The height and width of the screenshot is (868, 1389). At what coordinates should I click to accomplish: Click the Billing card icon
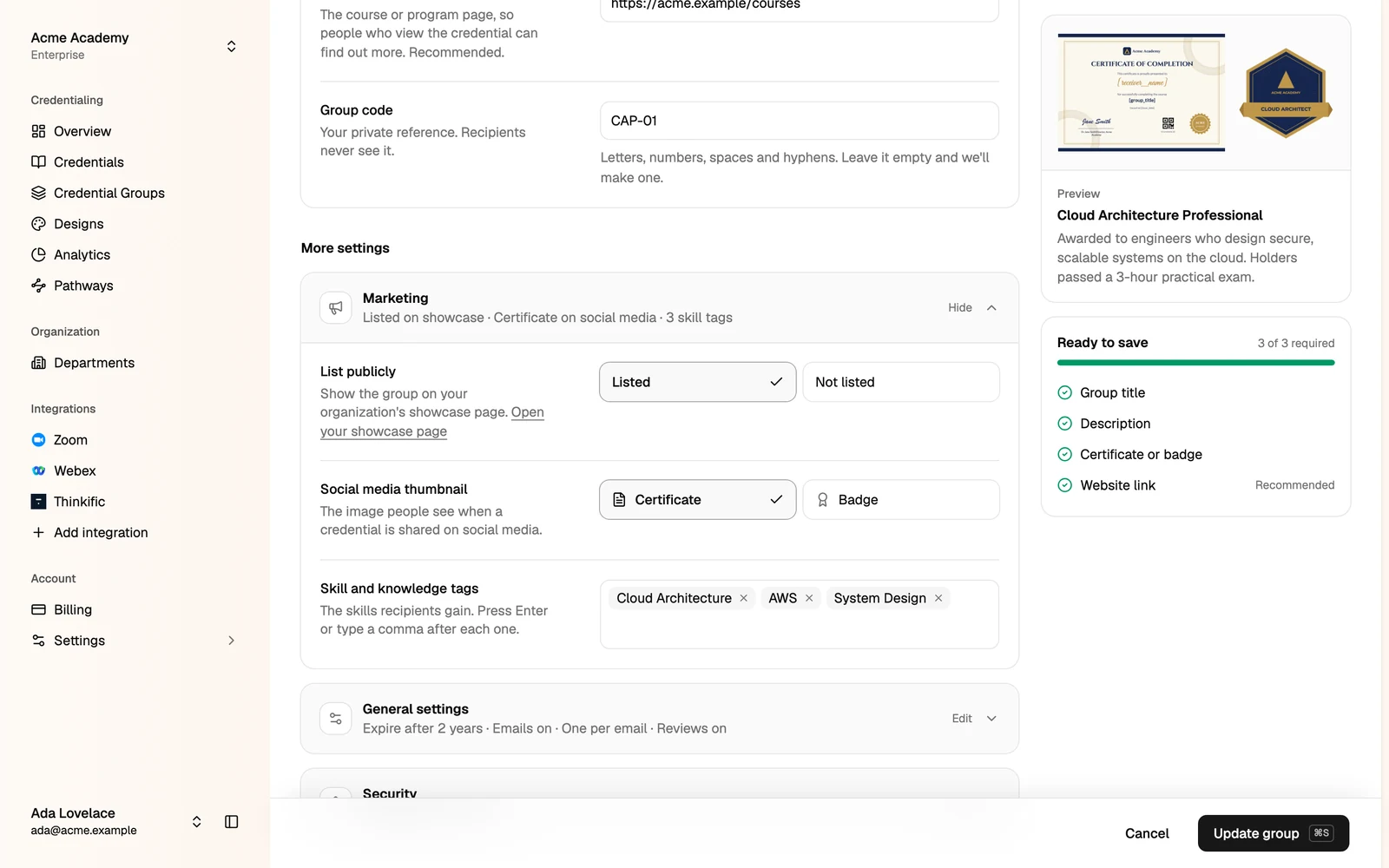(38, 609)
